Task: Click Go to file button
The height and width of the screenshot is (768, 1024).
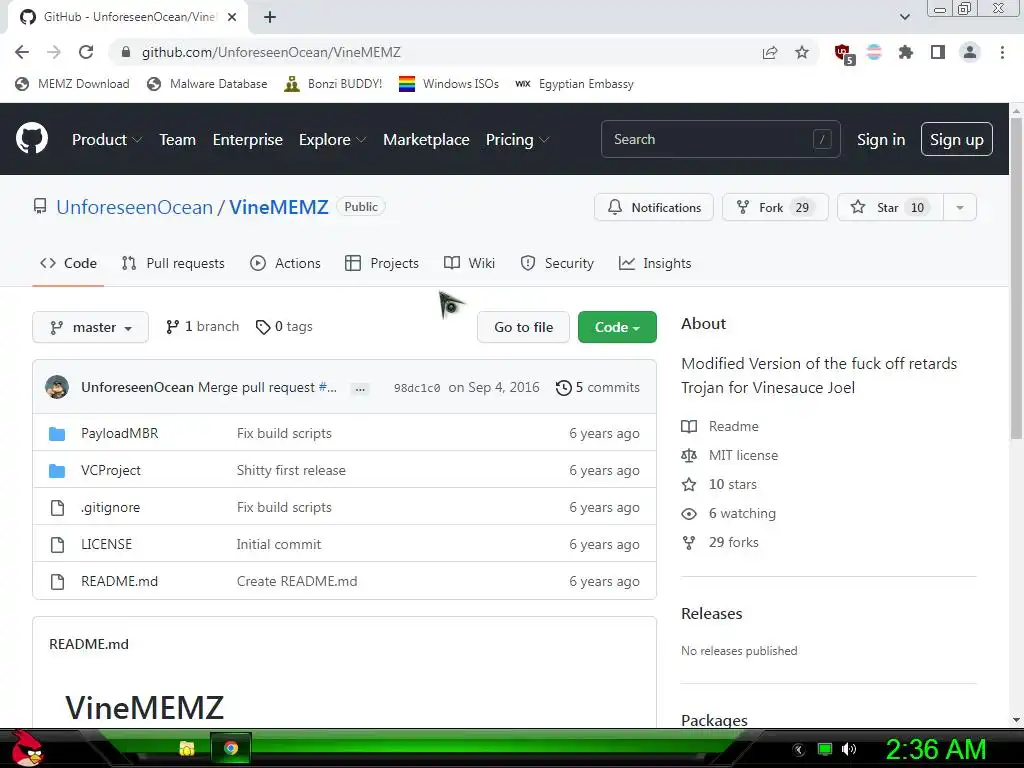Action: click(523, 327)
